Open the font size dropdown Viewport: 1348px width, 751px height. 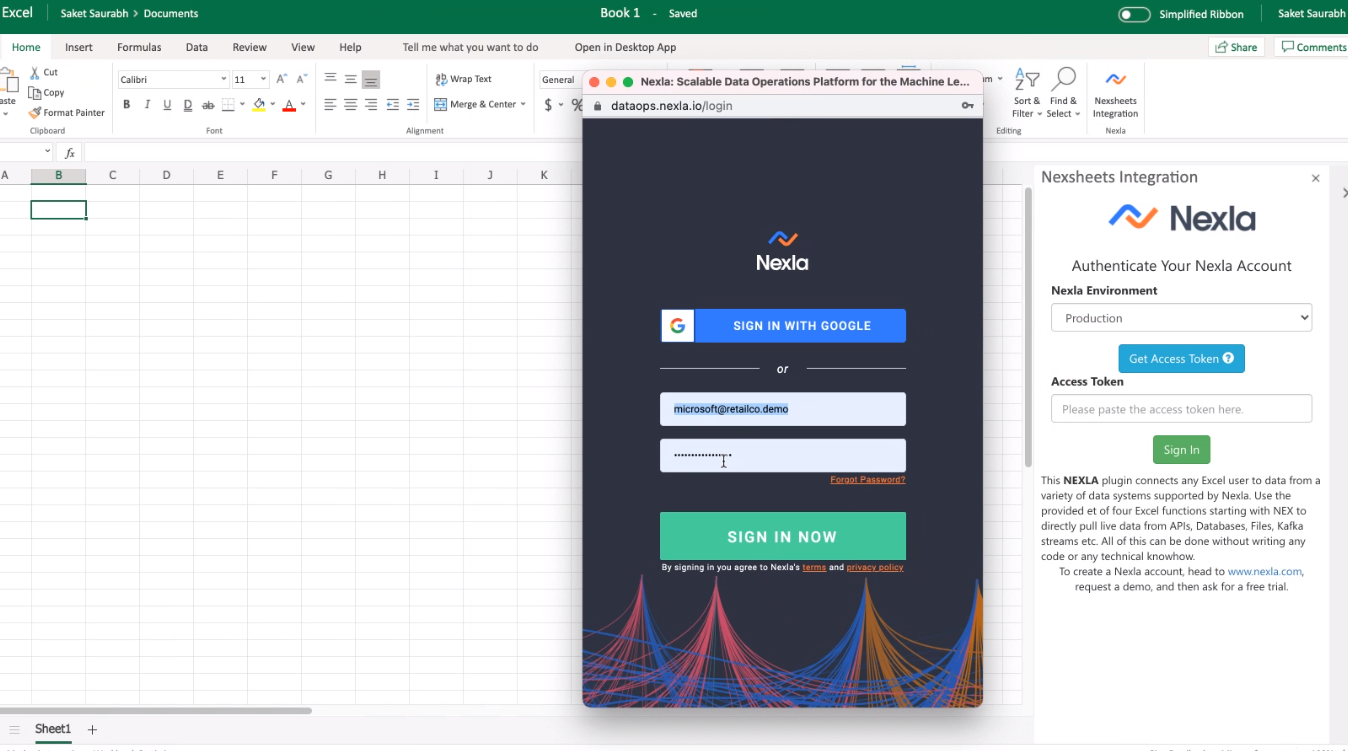tap(263, 79)
